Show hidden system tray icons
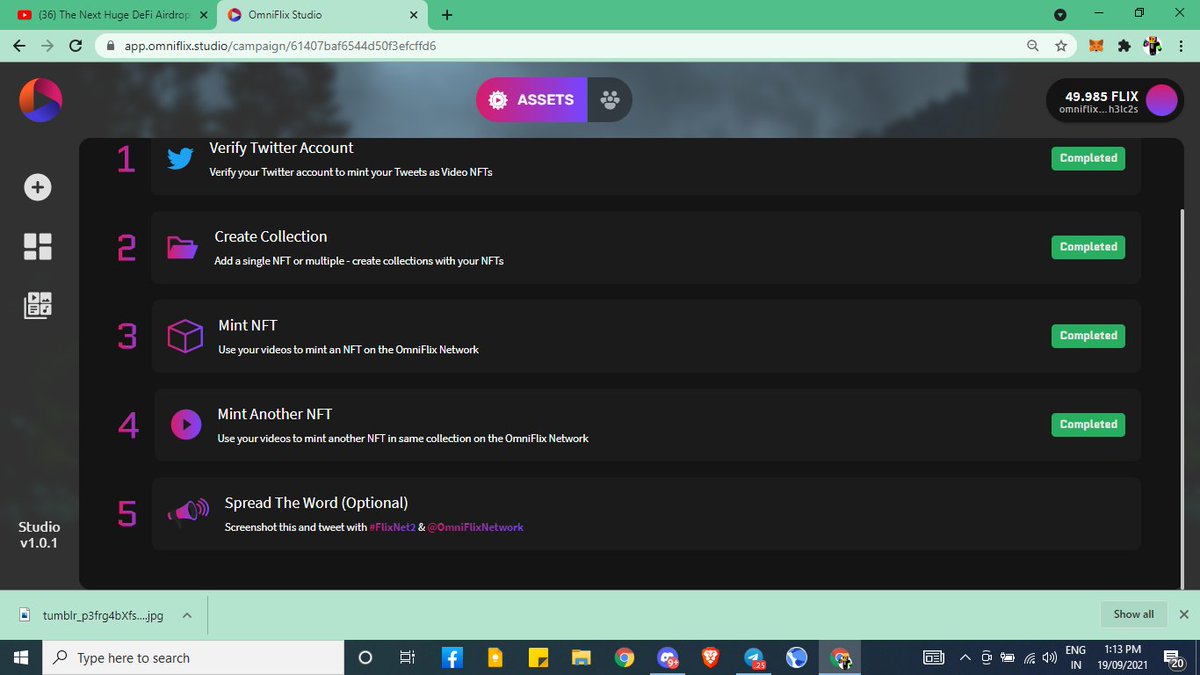The width and height of the screenshot is (1200, 675). [965, 657]
